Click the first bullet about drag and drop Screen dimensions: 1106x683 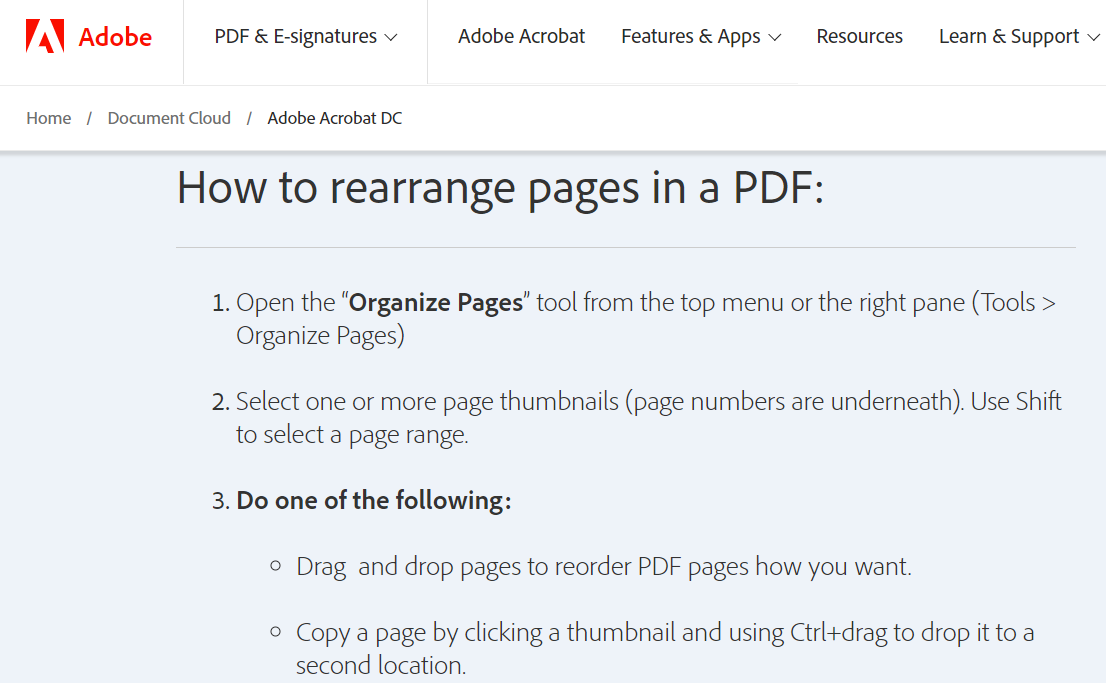[x=604, y=566]
